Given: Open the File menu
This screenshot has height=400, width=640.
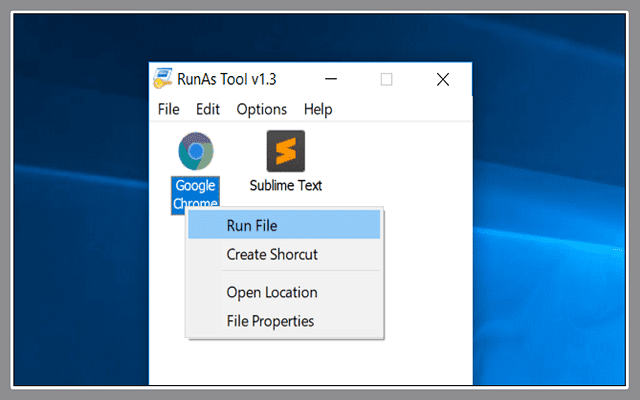Looking at the screenshot, I should (169, 109).
